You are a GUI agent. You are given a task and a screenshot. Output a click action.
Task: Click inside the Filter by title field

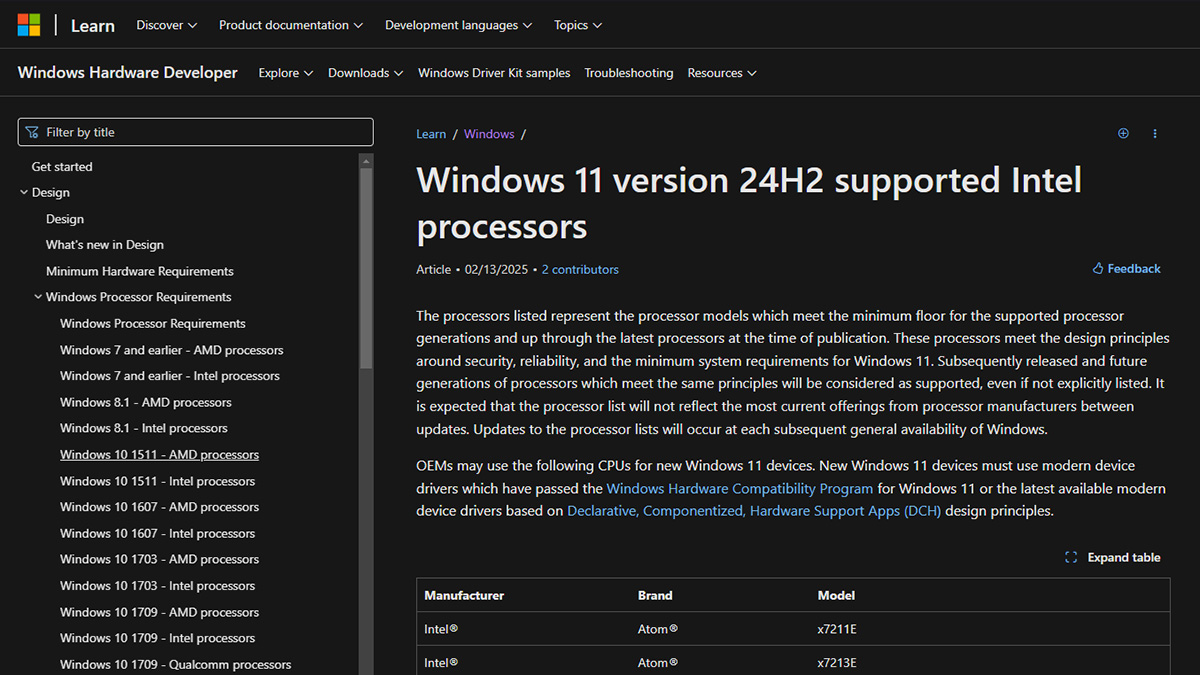pyautogui.click(x=195, y=131)
